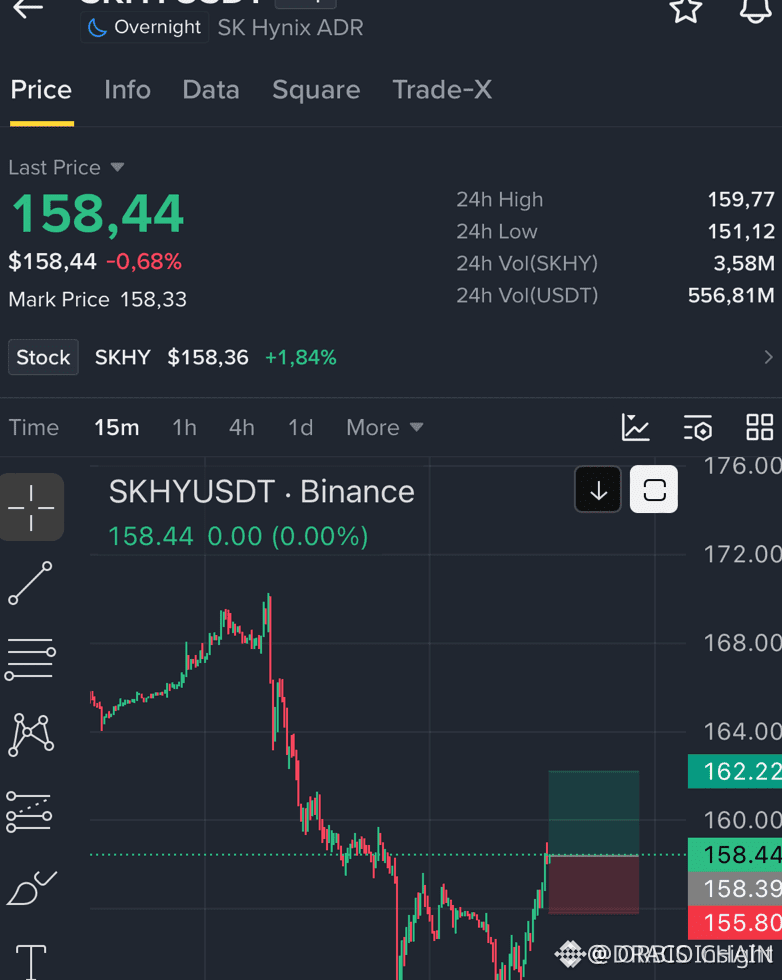Go back using the arrow icon
Screen dimensions: 782x980
pos(28,9)
